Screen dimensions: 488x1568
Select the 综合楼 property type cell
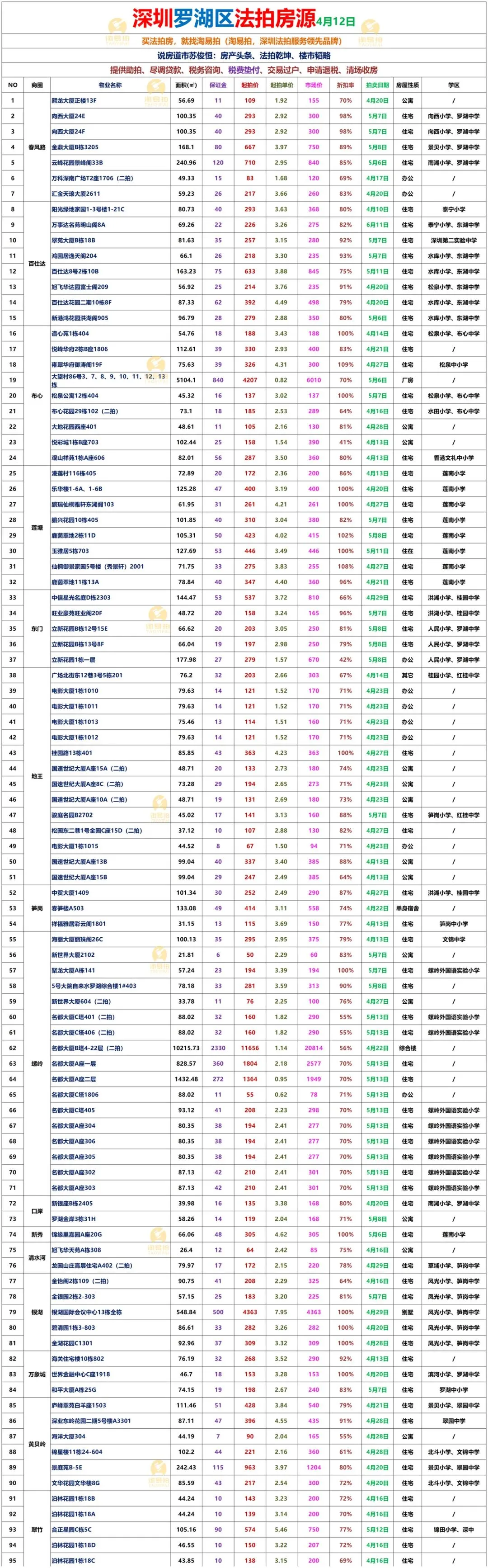coord(407,1048)
